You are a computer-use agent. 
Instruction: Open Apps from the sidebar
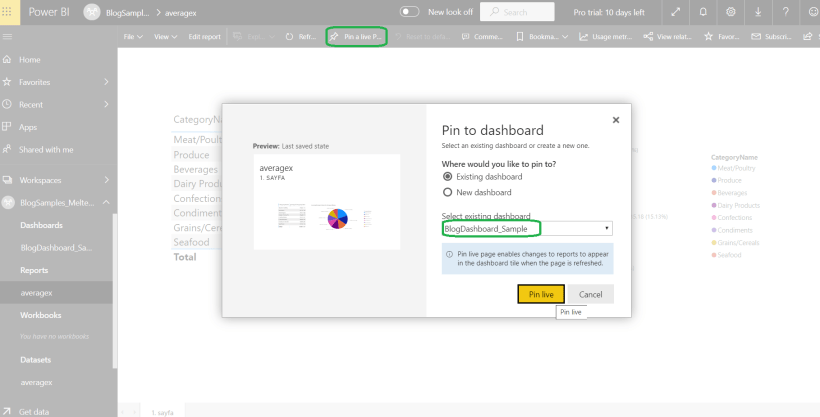click(x=28, y=127)
